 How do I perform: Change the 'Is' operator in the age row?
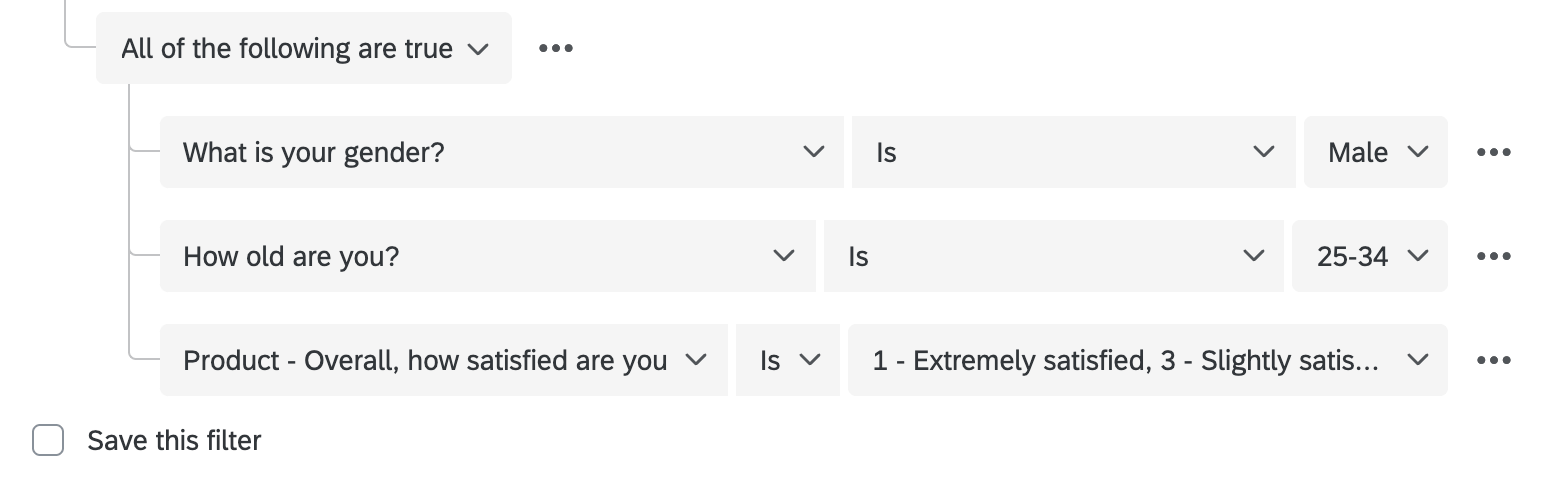[x=1053, y=256]
